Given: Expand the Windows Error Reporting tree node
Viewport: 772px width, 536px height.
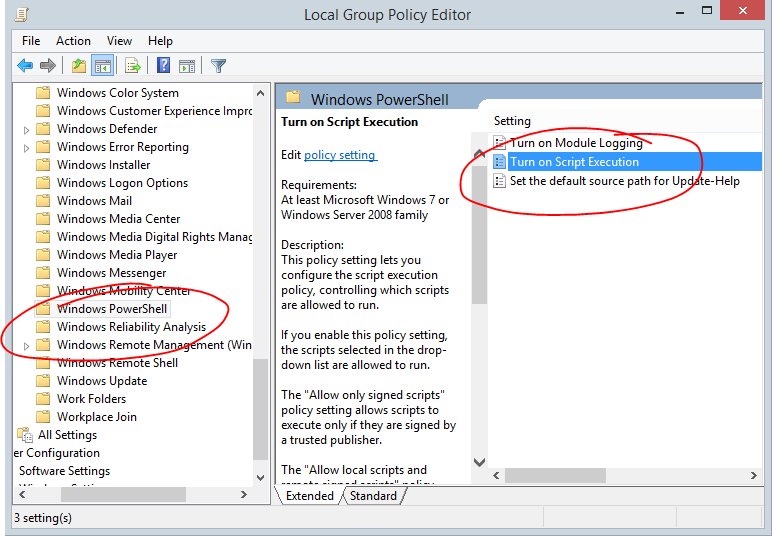Looking at the screenshot, I should pos(27,148).
